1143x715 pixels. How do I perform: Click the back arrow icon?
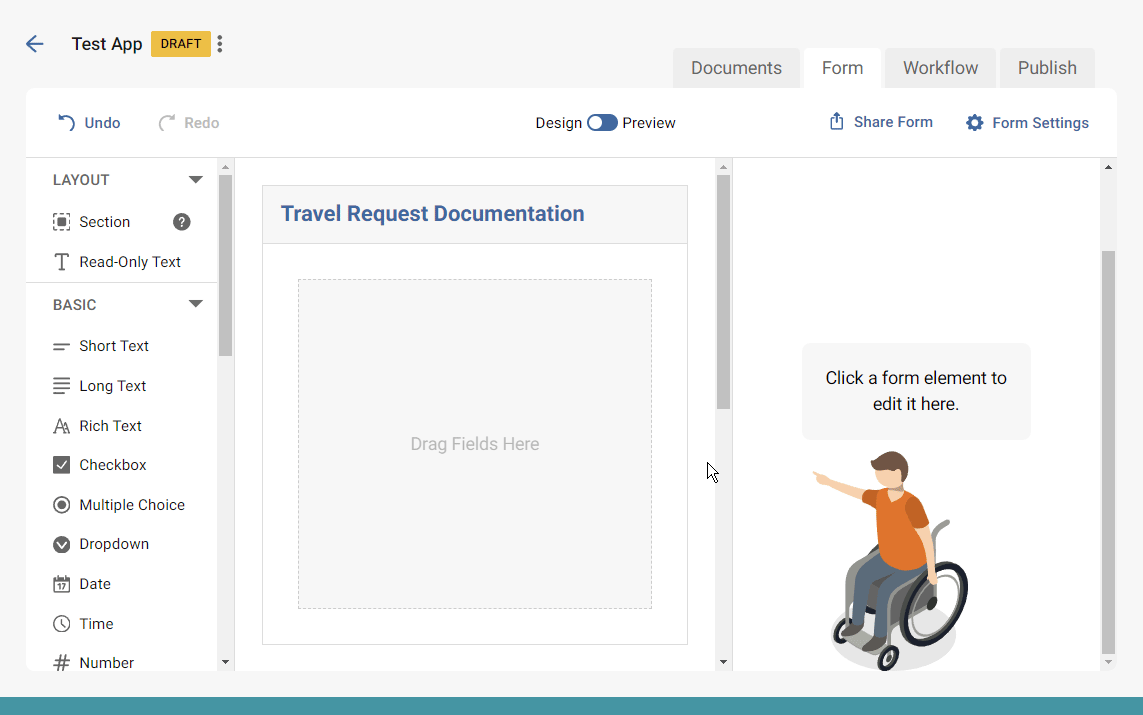click(x=35, y=44)
